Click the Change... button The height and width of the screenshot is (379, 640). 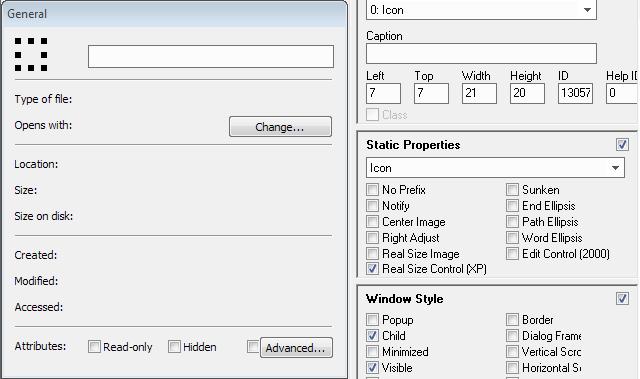[280, 126]
